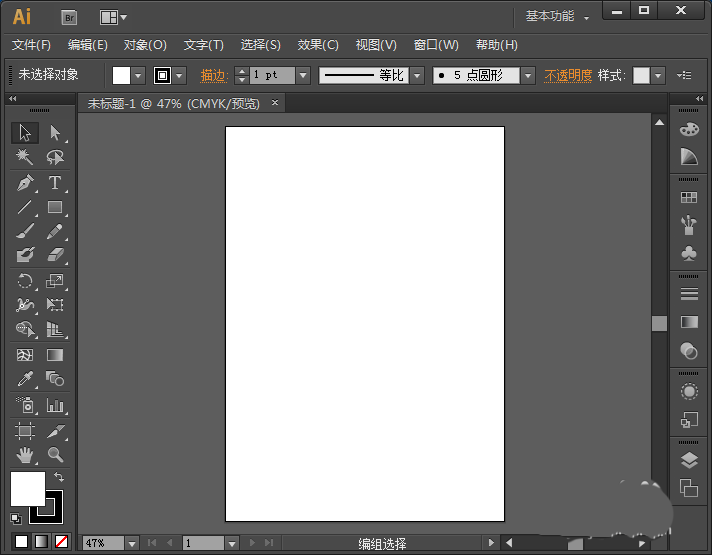Image resolution: width=712 pixels, height=555 pixels.
Task: Select the Warp tool
Action: click(x=25, y=305)
